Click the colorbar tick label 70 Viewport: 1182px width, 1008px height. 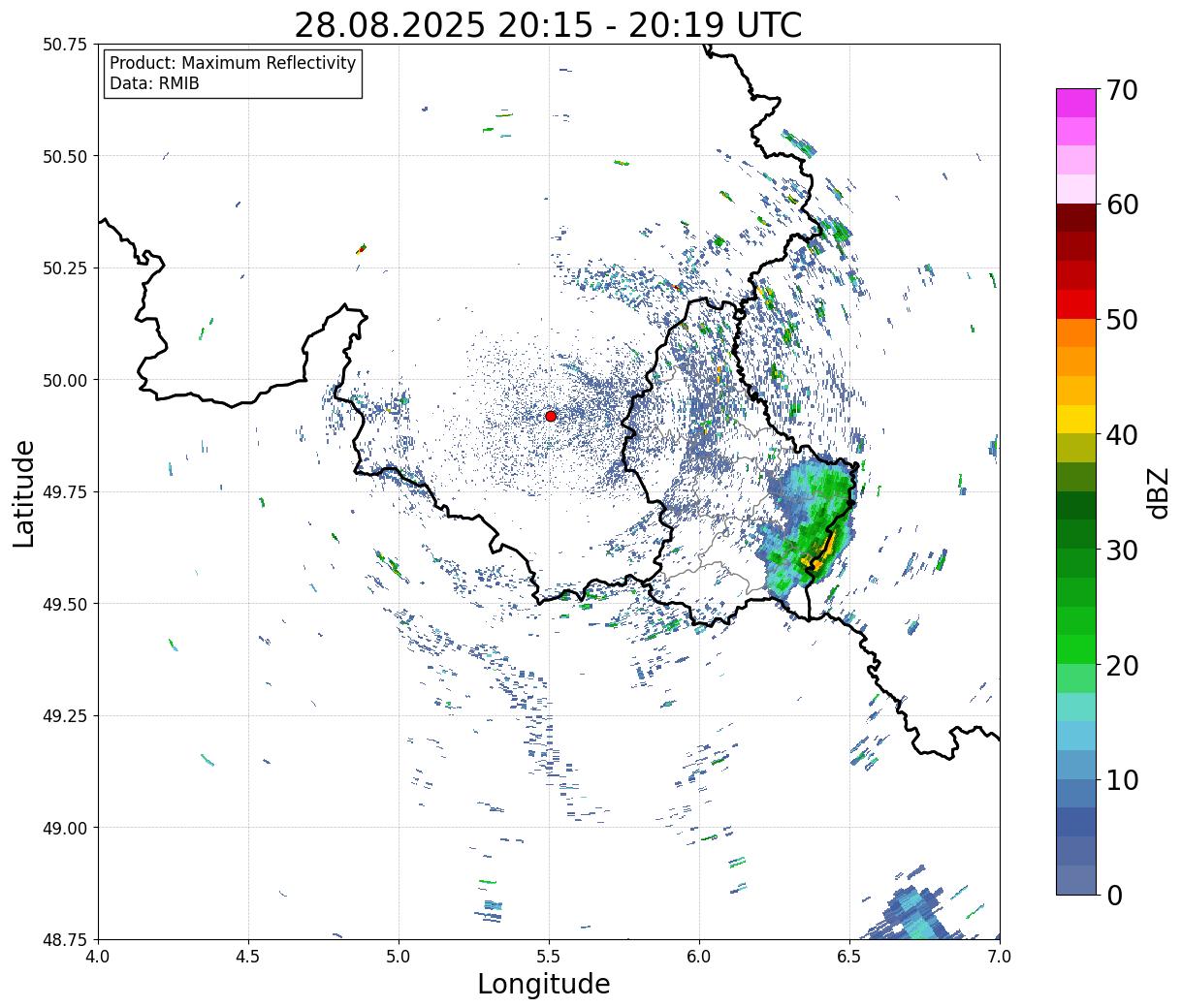point(1122,90)
